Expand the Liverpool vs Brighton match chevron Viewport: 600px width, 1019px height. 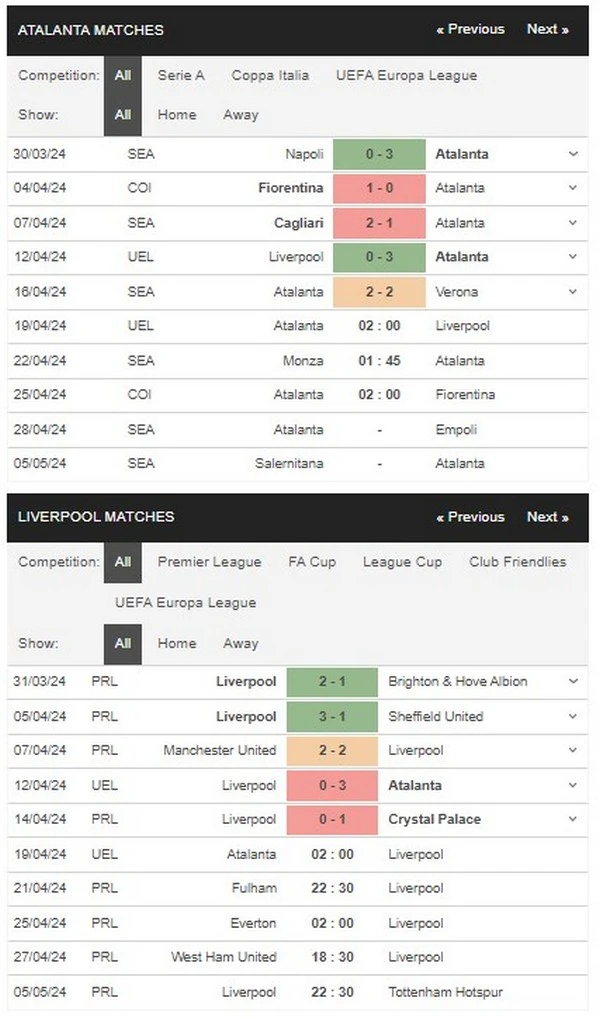click(573, 681)
